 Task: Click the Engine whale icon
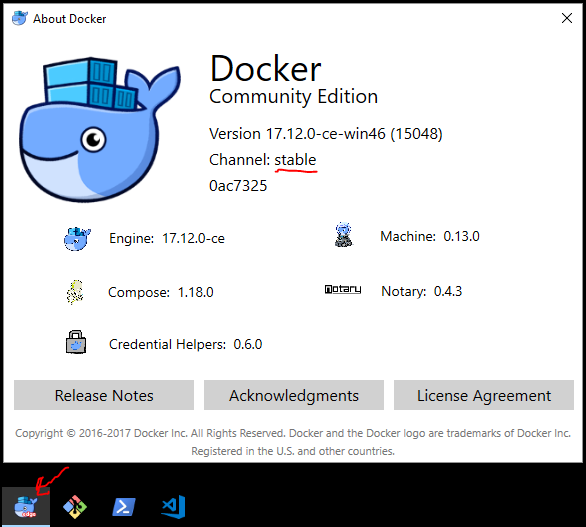77,238
